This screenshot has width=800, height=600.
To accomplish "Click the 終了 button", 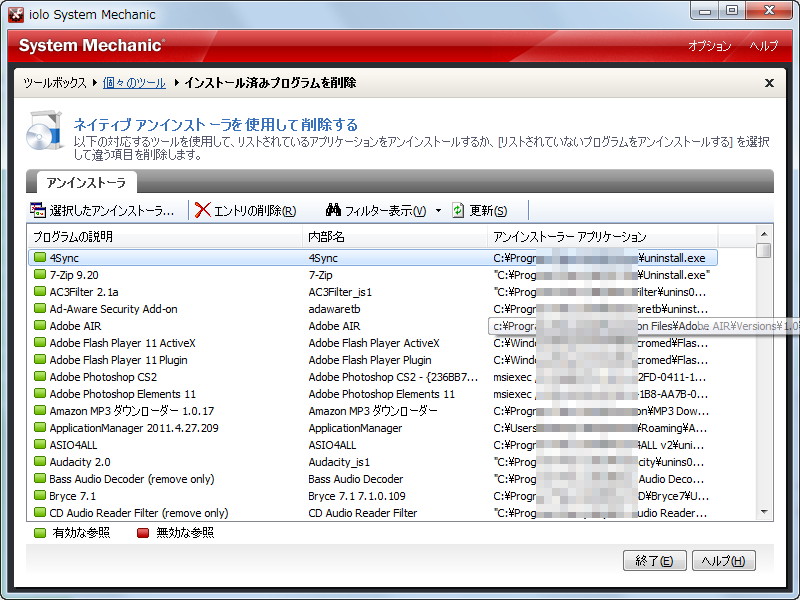I will (x=654, y=561).
